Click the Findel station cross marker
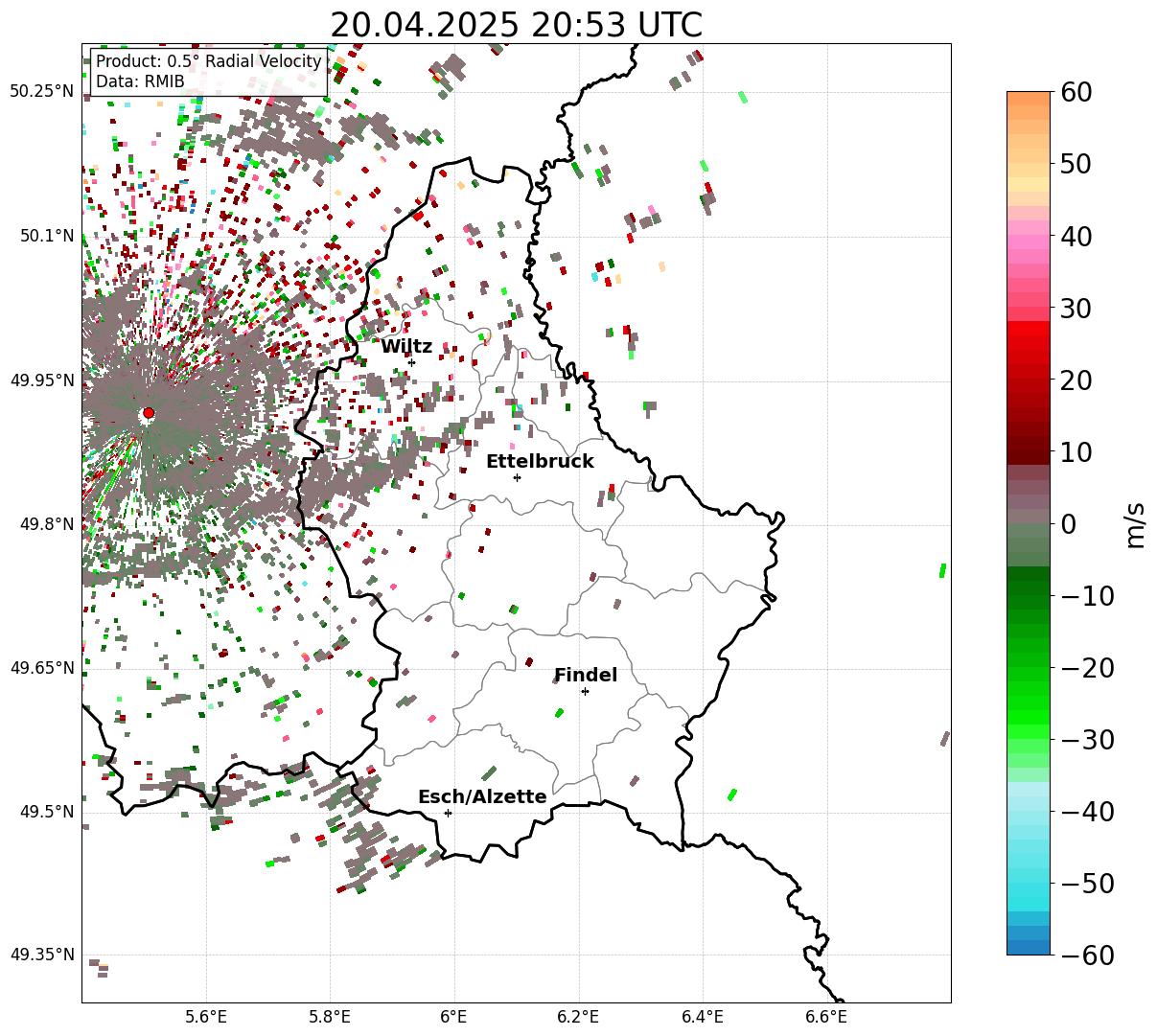Image resolution: width=1157 pixels, height=1036 pixels. (585, 691)
